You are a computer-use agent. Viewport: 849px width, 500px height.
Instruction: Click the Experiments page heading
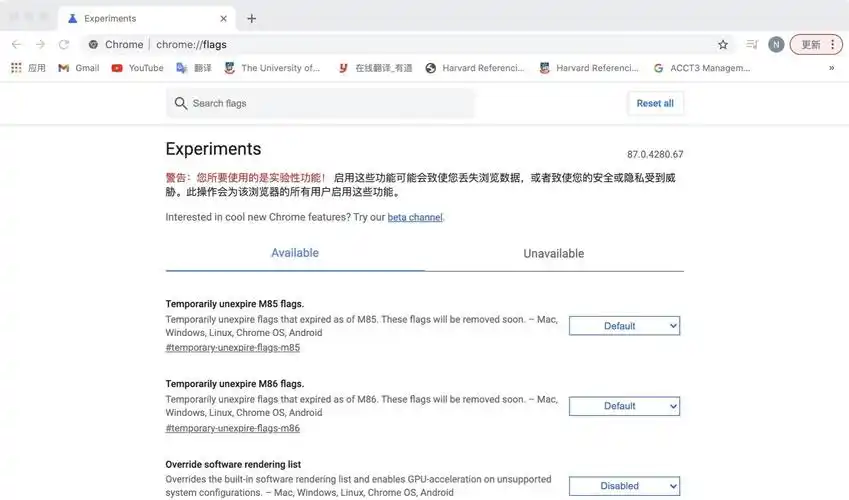(x=213, y=149)
